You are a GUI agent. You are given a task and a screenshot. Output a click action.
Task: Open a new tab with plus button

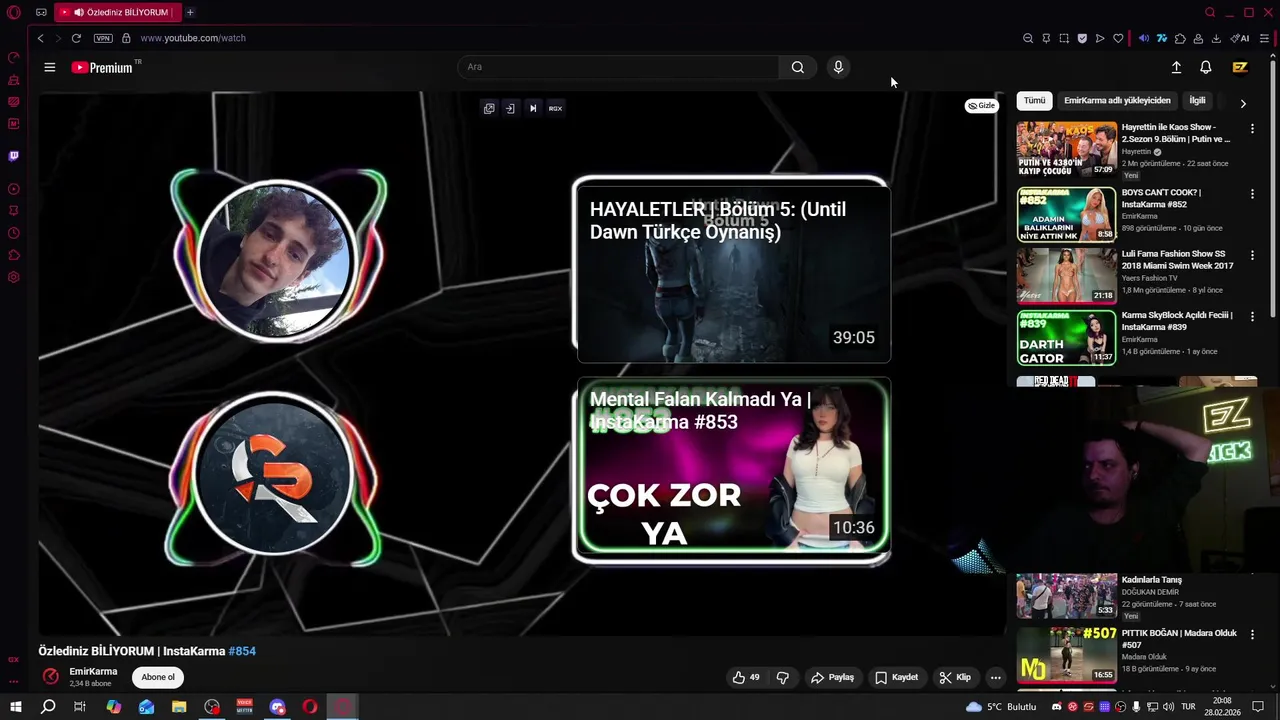[x=190, y=12]
